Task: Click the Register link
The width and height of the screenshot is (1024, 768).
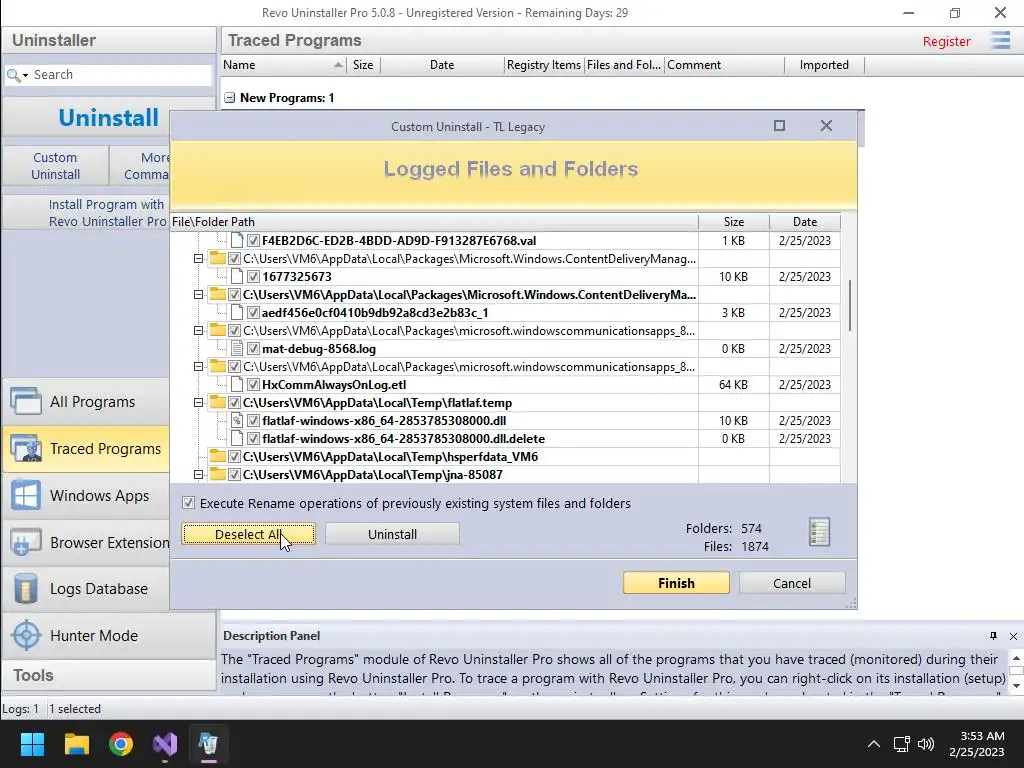Action: (x=946, y=42)
